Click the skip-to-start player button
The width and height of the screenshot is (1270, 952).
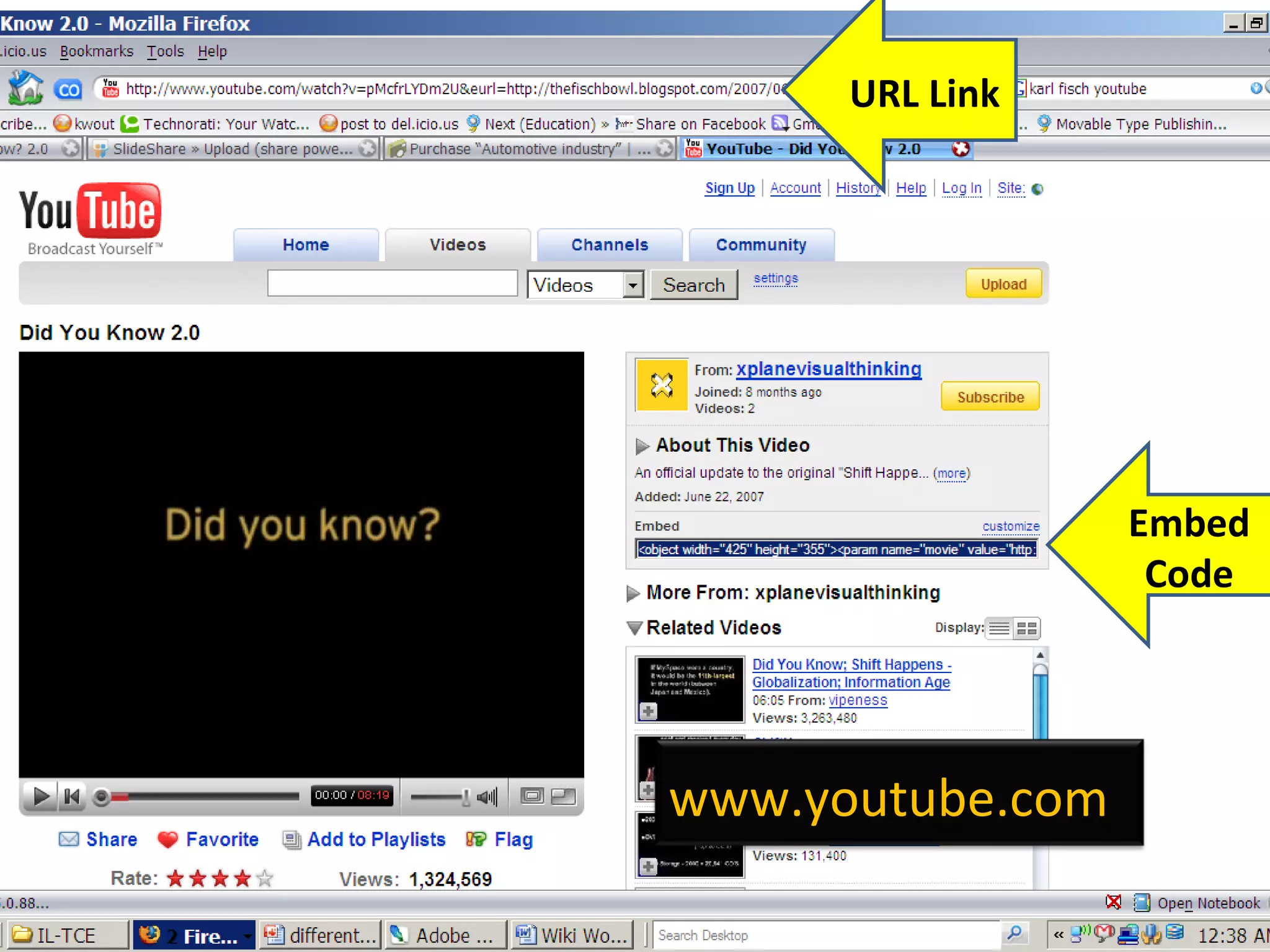point(72,796)
